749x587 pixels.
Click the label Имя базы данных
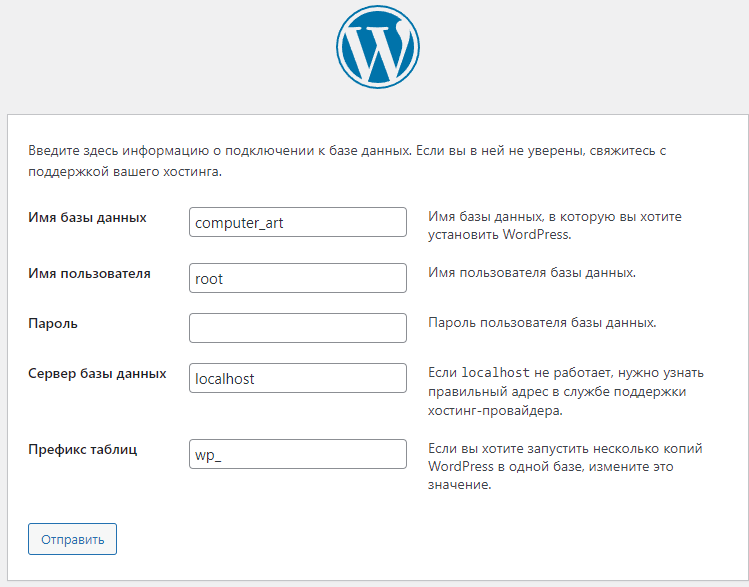[87, 218]
